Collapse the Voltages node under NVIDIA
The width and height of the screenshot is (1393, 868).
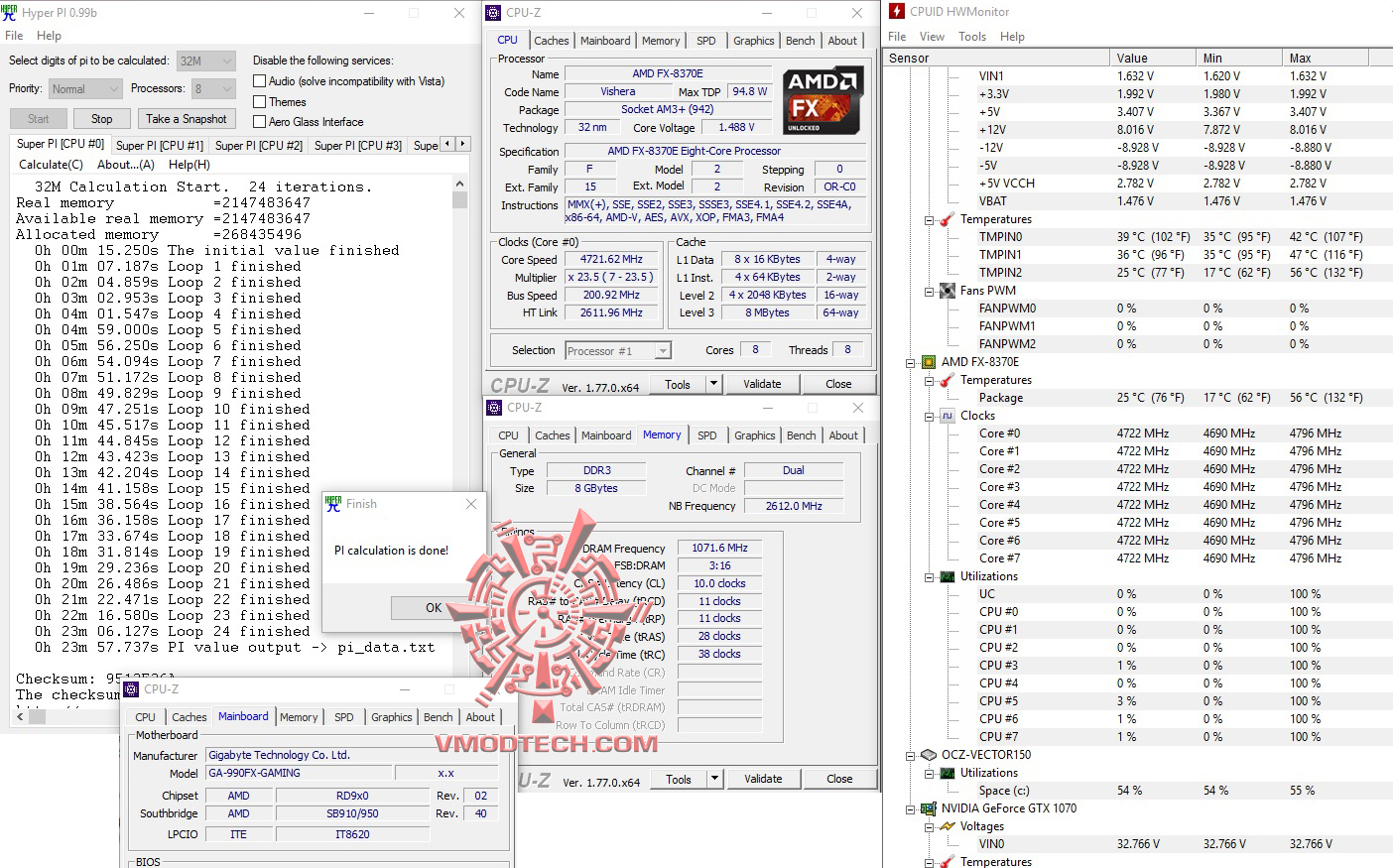[x=930, y=827]
